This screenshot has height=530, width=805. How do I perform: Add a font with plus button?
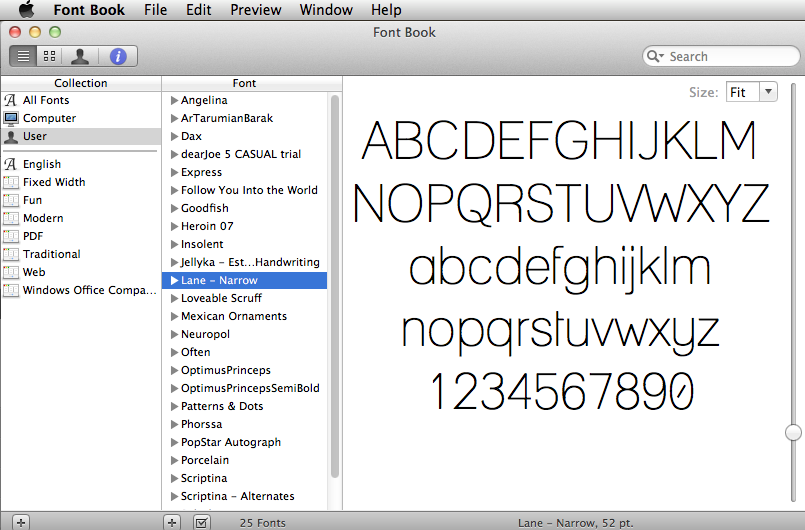171,522
